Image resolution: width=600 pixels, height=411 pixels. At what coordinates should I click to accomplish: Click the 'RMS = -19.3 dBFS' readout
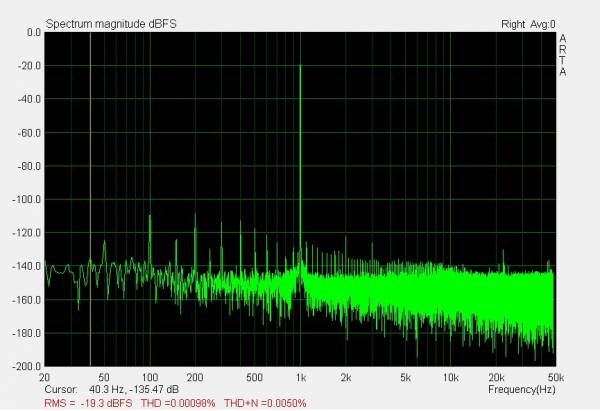click(88, 403)
